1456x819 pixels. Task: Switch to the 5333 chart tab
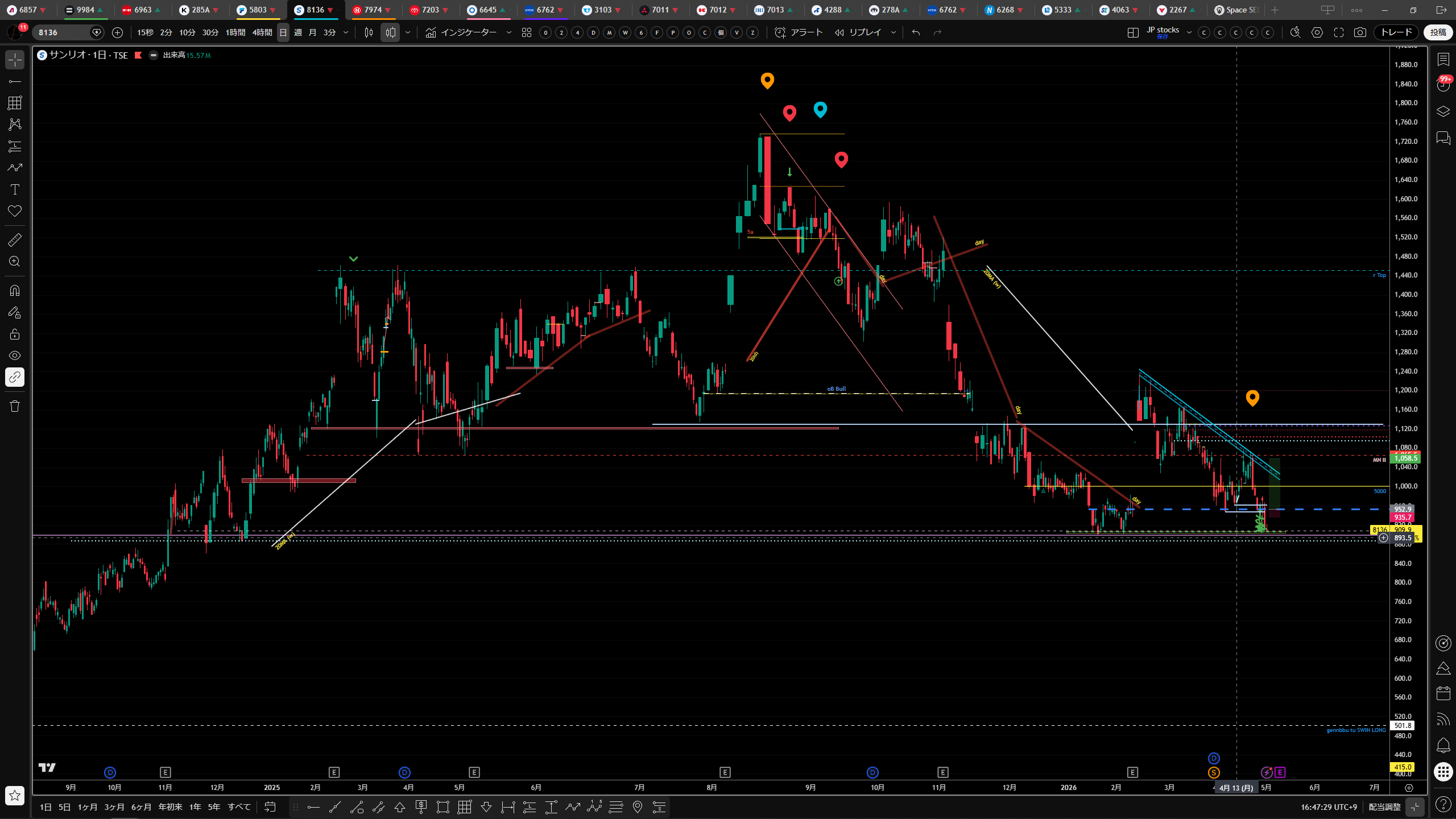point(1062,10)
